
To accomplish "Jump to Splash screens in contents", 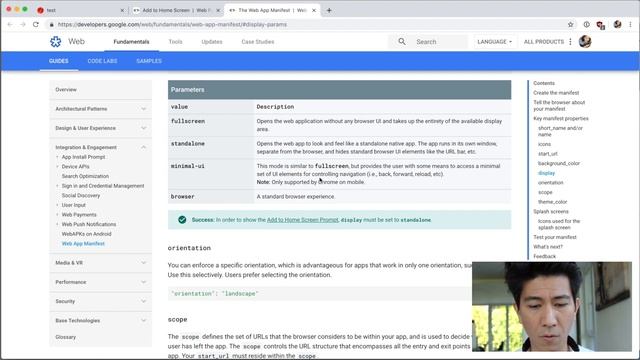I will [x=551, y=211].
